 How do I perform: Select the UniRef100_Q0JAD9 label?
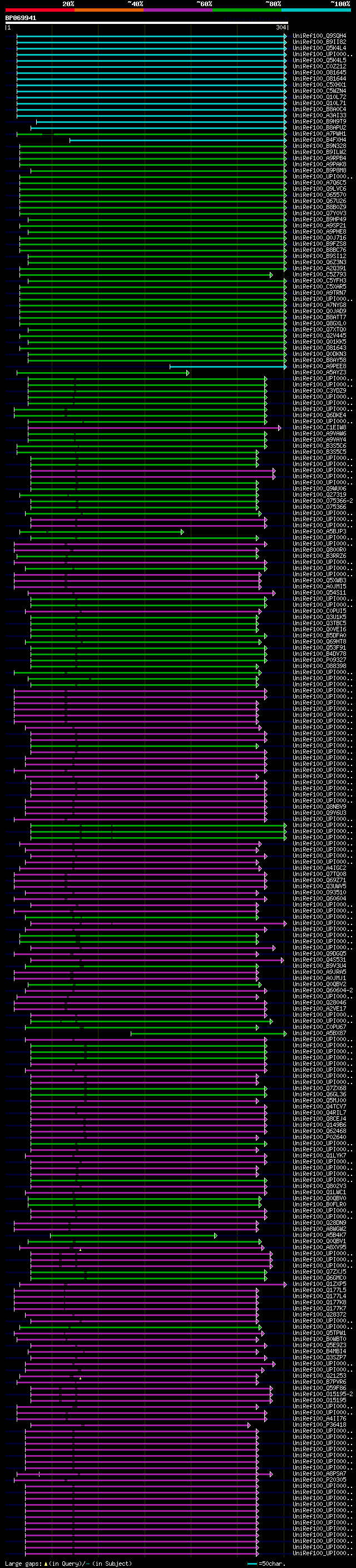(x=319, y=311)
